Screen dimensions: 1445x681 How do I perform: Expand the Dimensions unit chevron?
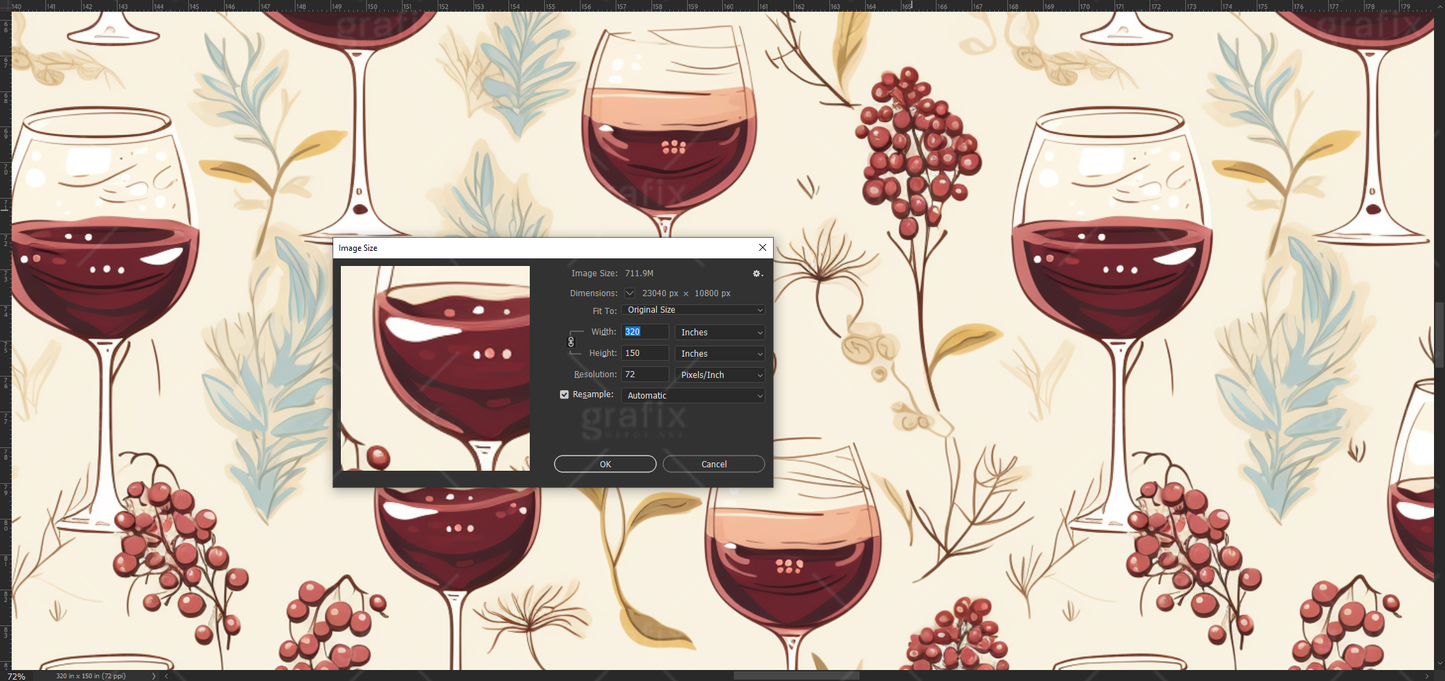coord(630,293)
